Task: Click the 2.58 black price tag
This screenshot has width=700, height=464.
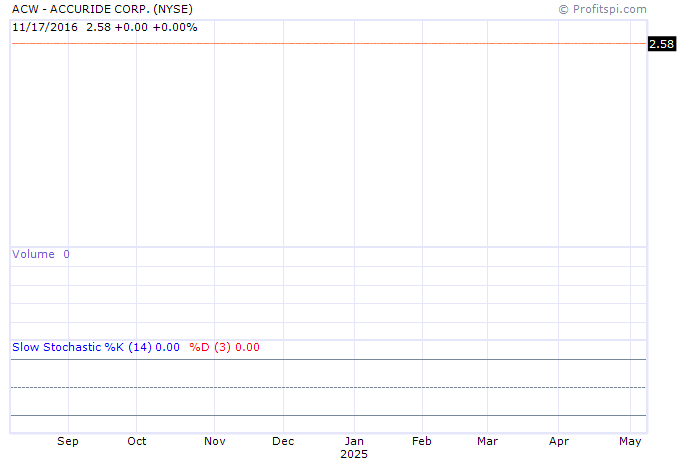Action: [x=662, y=44]
